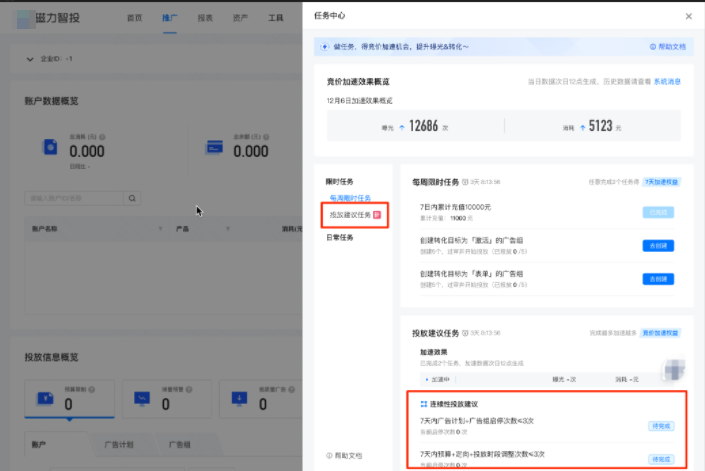Click the timer icon next to 投放建议任务 heading
The image size is (705, 471).
465,333
